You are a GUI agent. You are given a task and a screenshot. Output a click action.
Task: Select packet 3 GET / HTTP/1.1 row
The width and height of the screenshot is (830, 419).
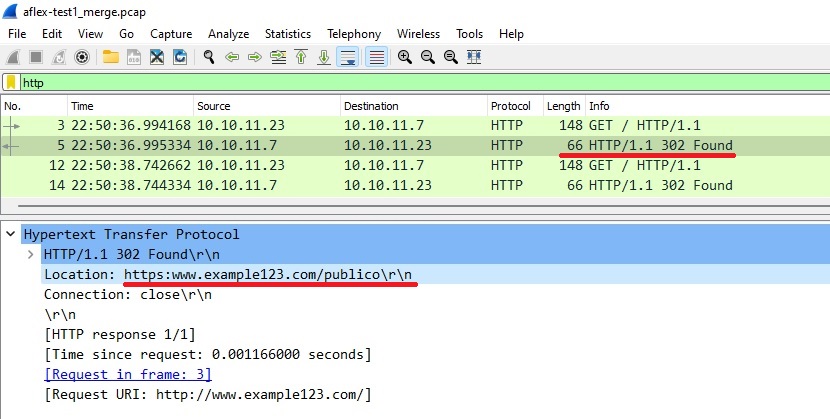pyautogui.click(x=415, y=125)
